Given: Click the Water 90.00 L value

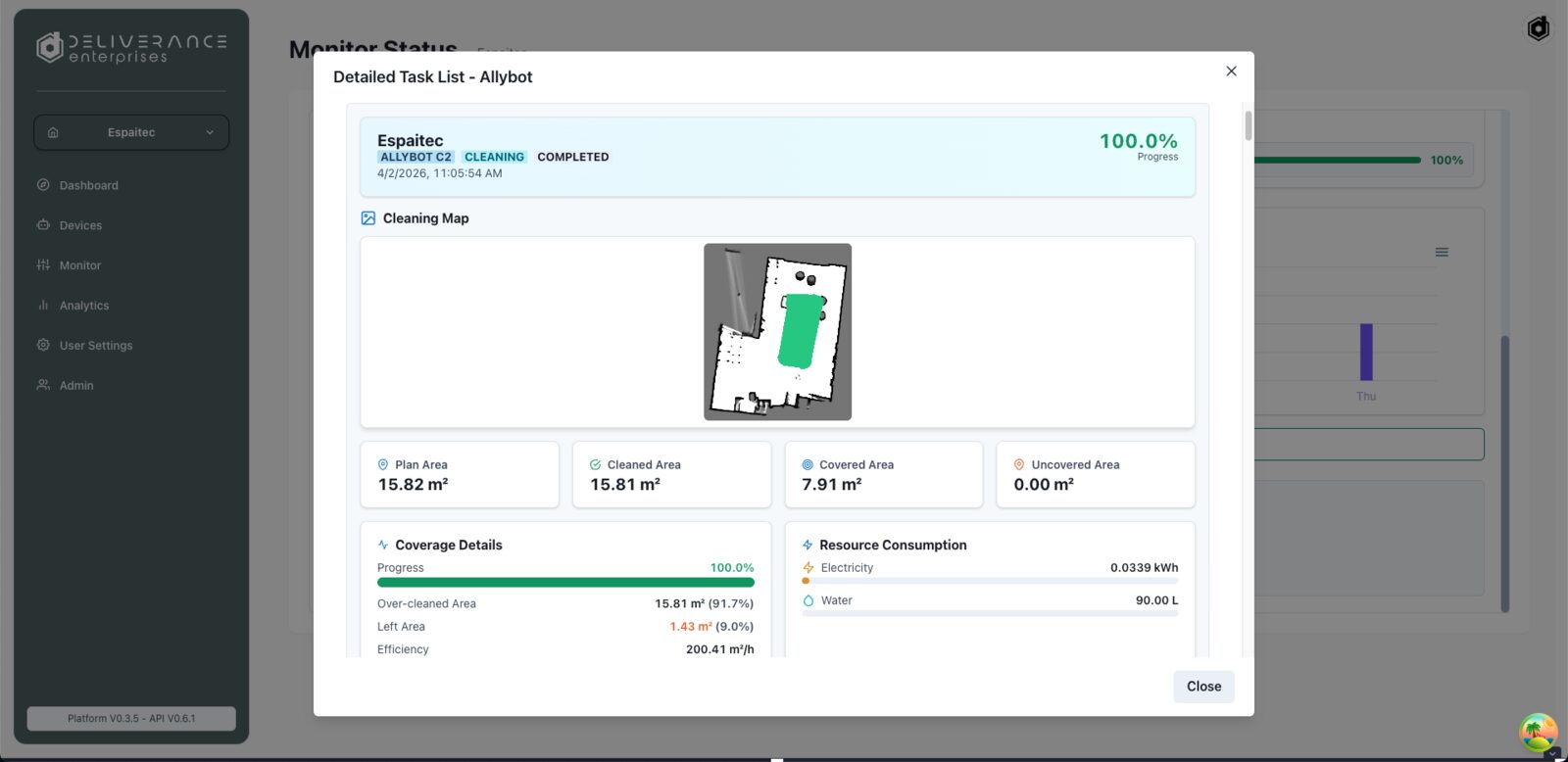Looking at the screenshot, I should (1157, 600).
